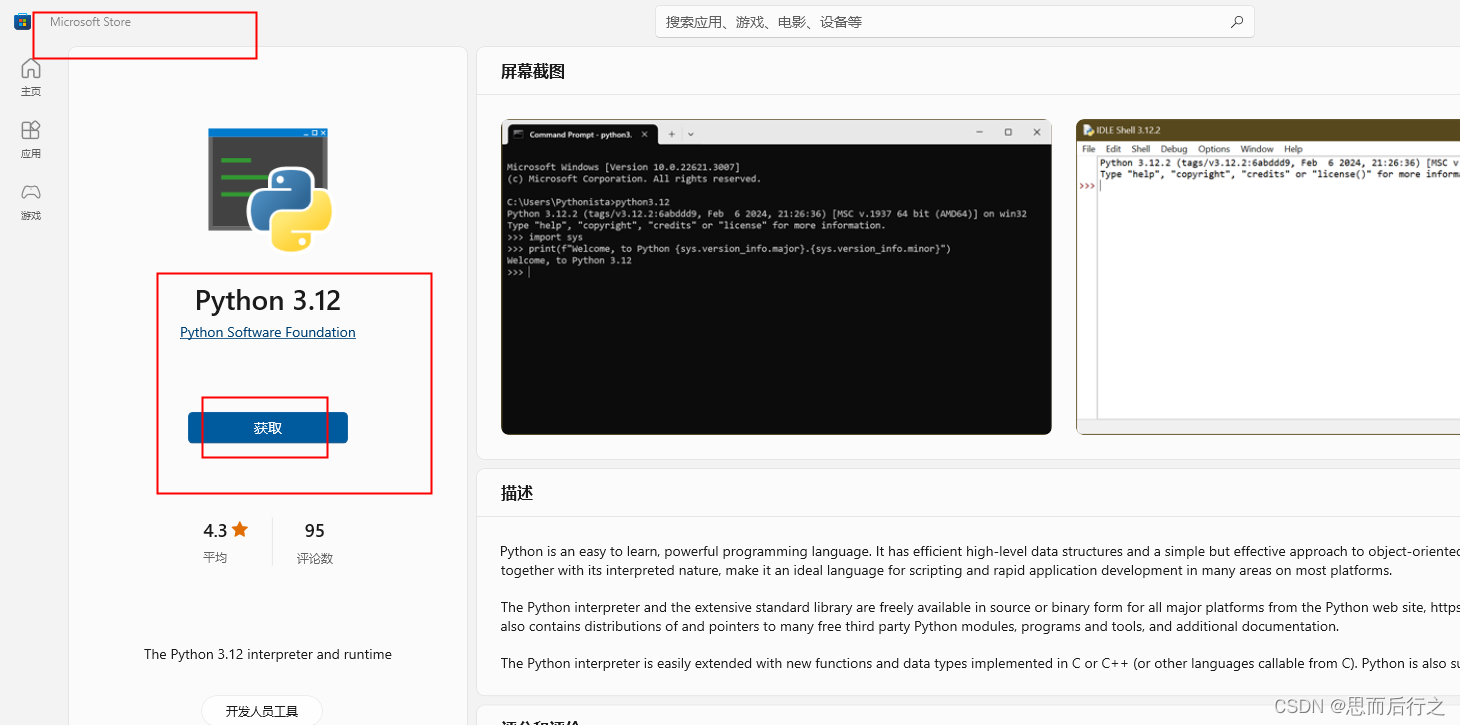
Task: Click description paragraph starting 'Python is an easy'
Action: [x=980, y=560]
